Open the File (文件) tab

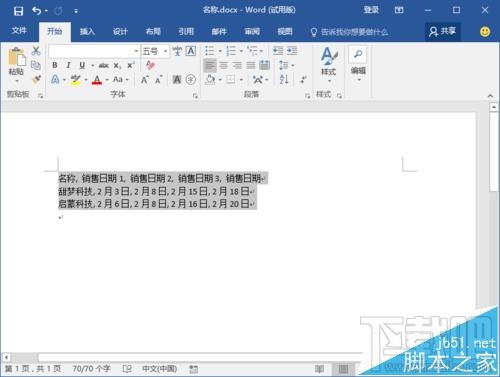click(x=19, y=31)
